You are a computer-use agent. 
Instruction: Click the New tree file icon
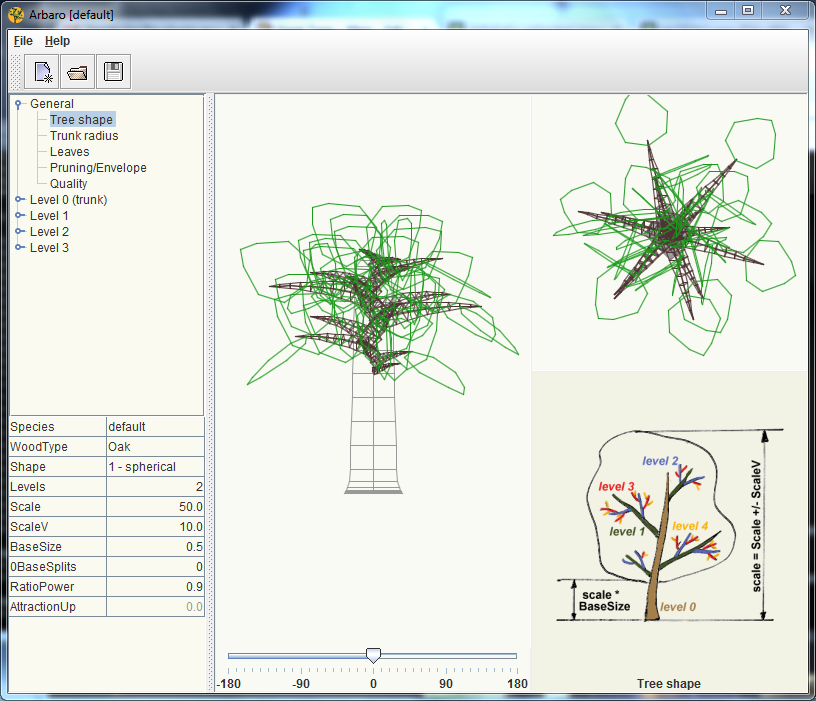(43, 72)
